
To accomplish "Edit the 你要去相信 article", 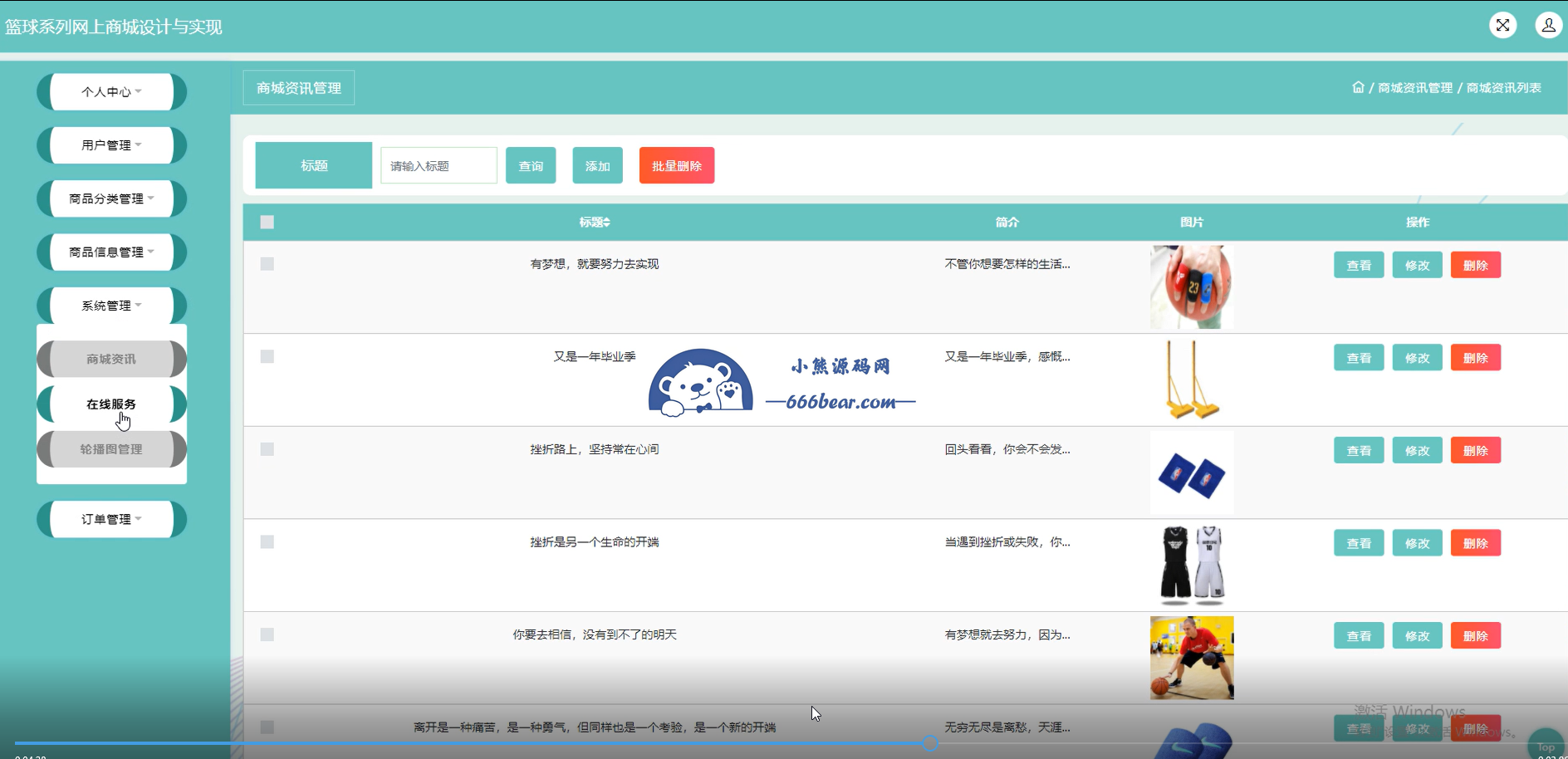I will coord(1417,636).
